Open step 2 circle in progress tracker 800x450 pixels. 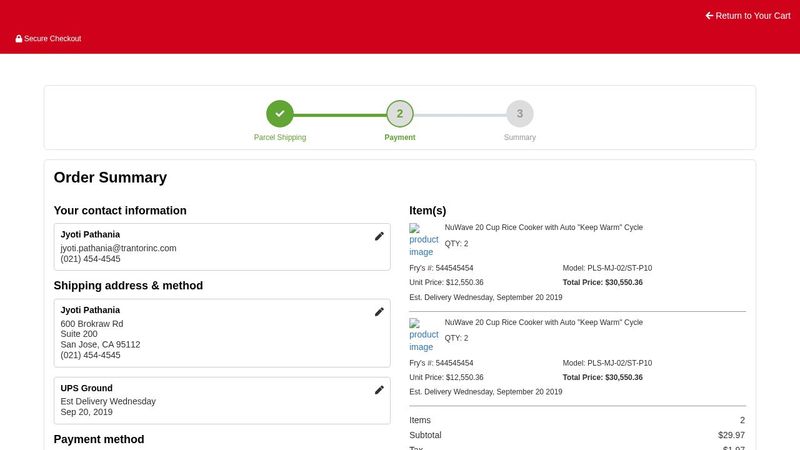tap(400, 114)
